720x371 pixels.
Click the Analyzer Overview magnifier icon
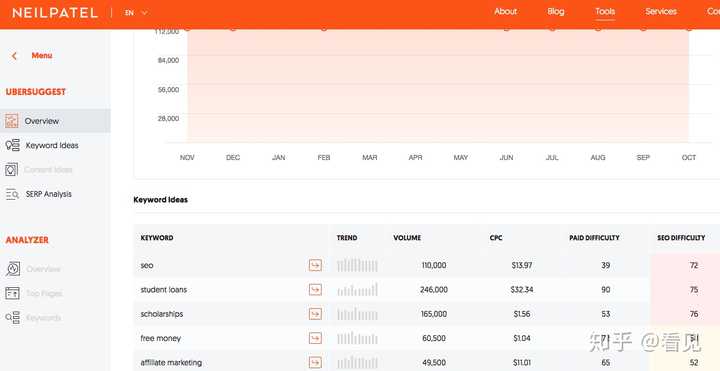pyautogui.click(x=12, y=269)
